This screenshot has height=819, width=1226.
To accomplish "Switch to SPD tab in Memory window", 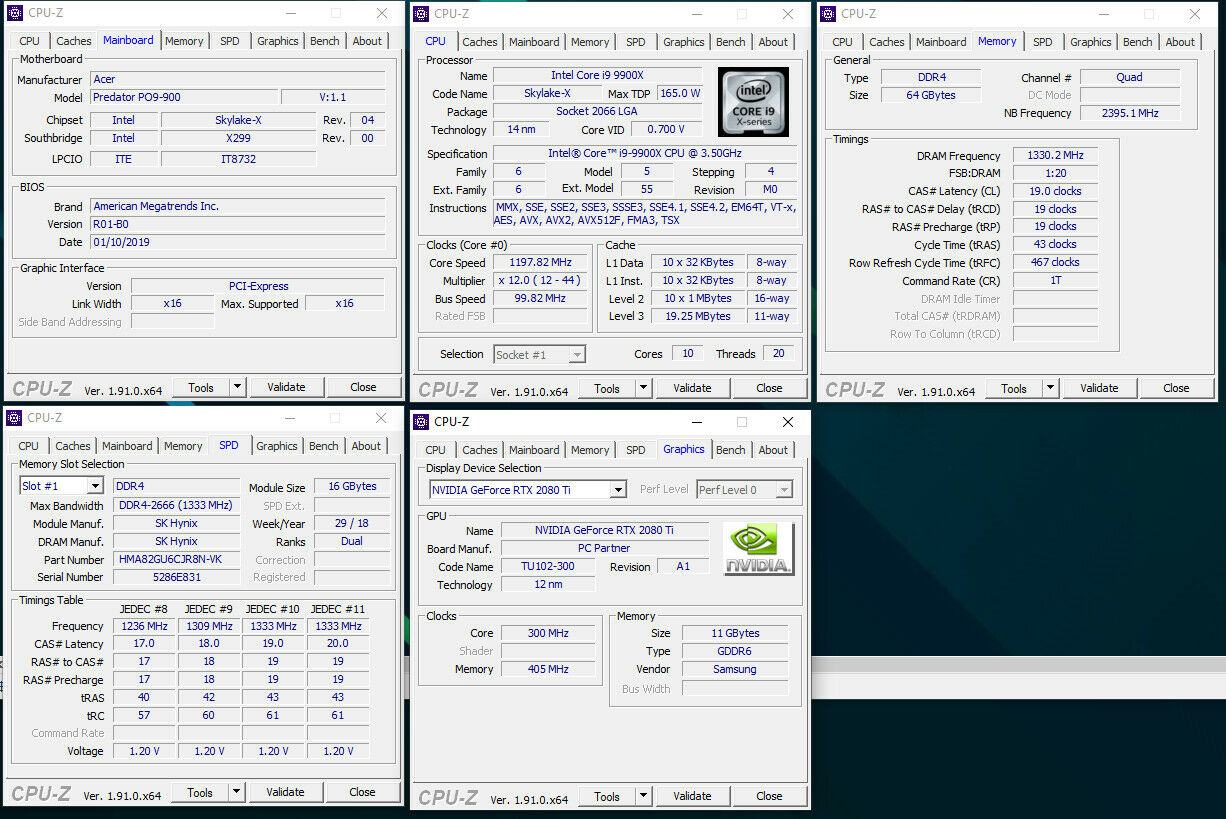I will pos(1043,42).
